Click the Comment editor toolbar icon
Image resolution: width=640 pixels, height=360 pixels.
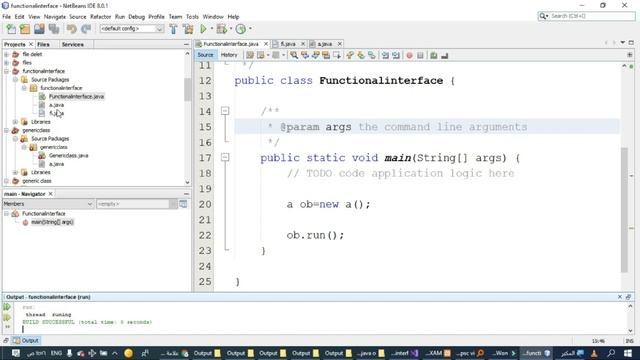[x=434, y=56]
